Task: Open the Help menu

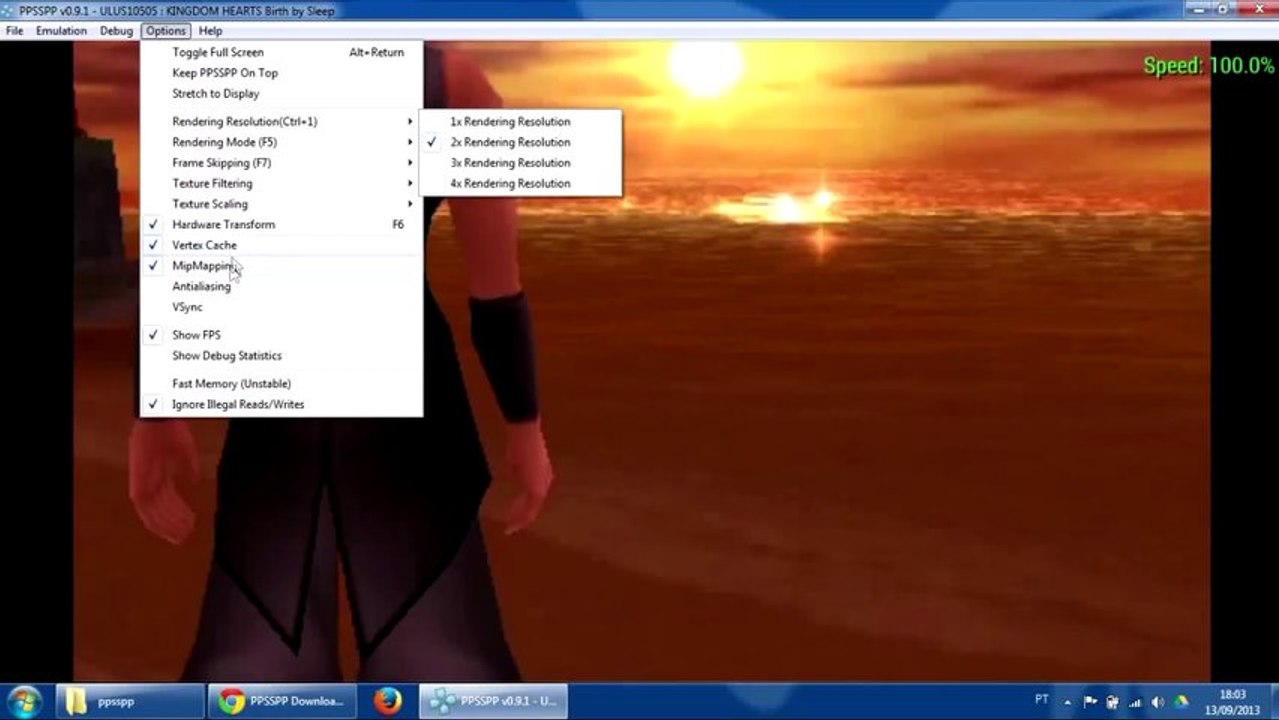Action: click(x=210, y=31)
